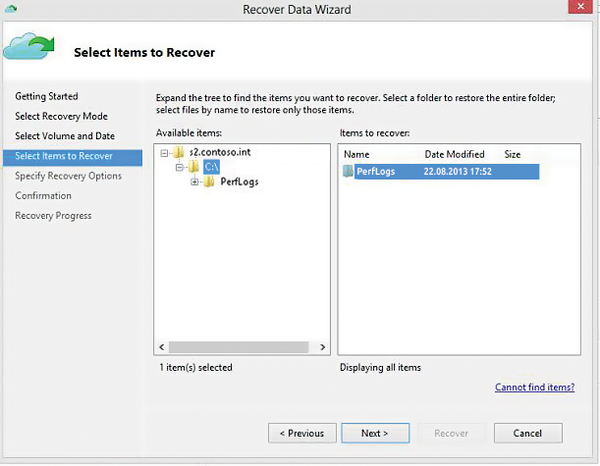Viewport: 600px width, 466px height.
Task: Go to Select Recovery Mode step
Action: (x=61, y=116)
